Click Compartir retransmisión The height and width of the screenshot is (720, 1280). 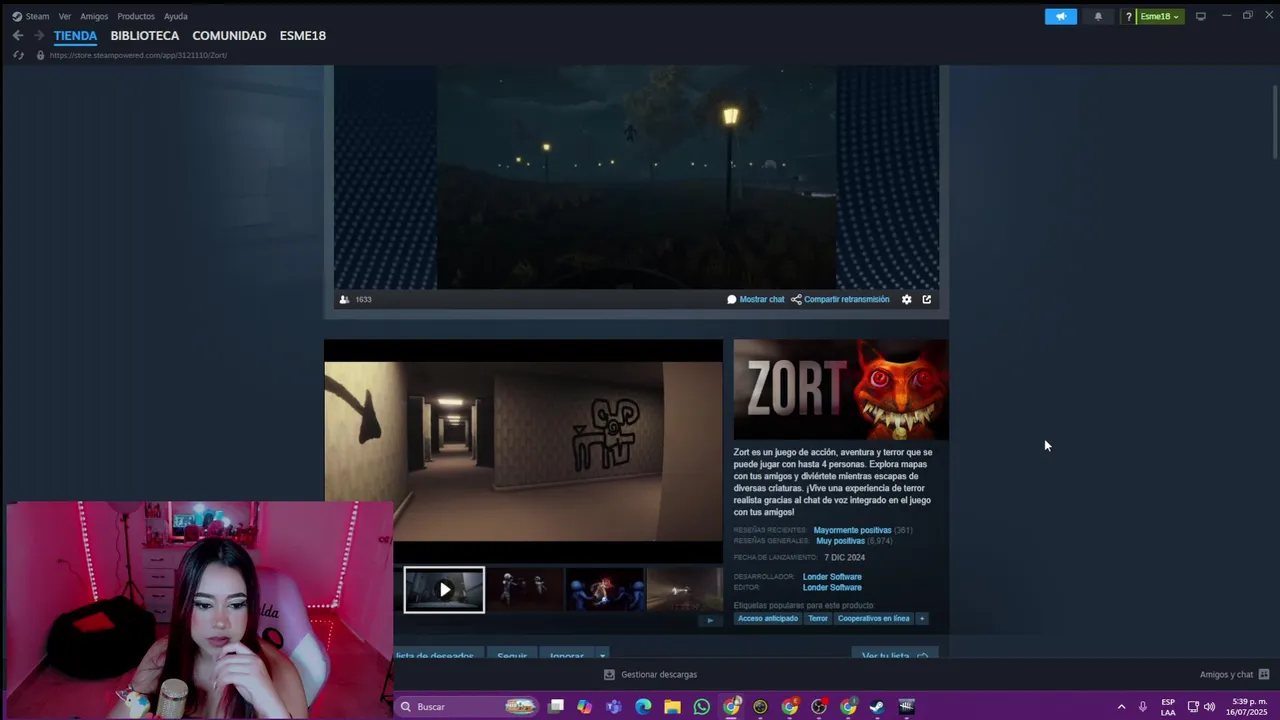point(840,299)
